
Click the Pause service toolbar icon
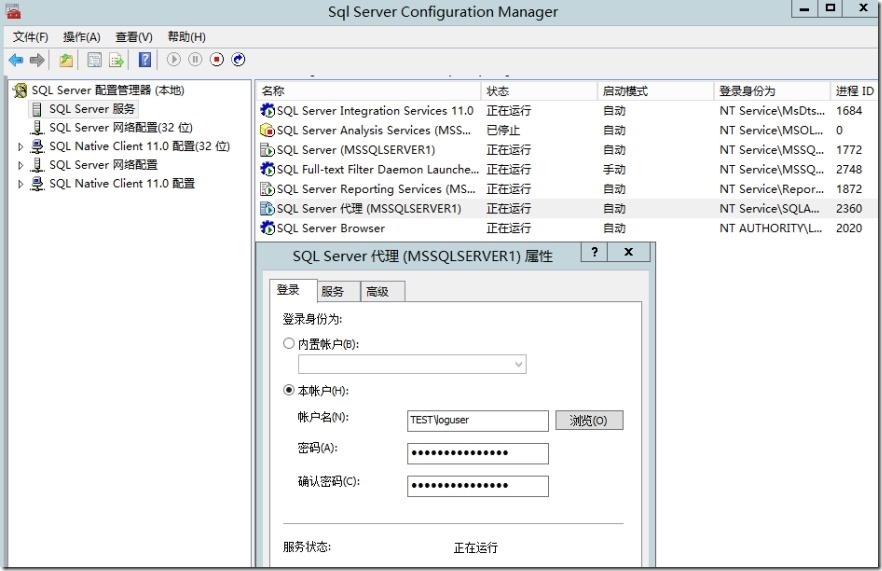coord(195,60)
